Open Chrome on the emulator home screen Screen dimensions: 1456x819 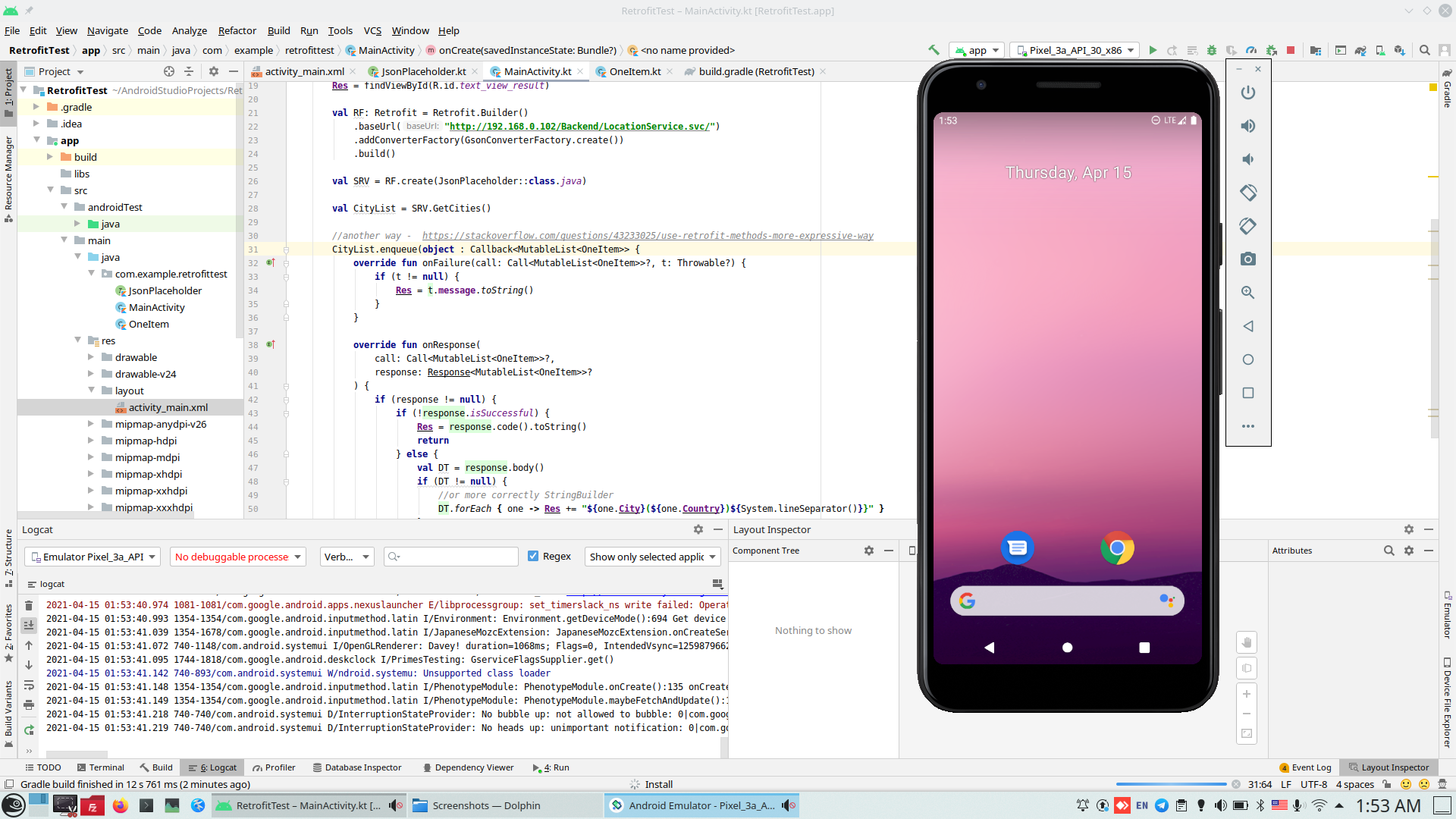[1117, 548]
